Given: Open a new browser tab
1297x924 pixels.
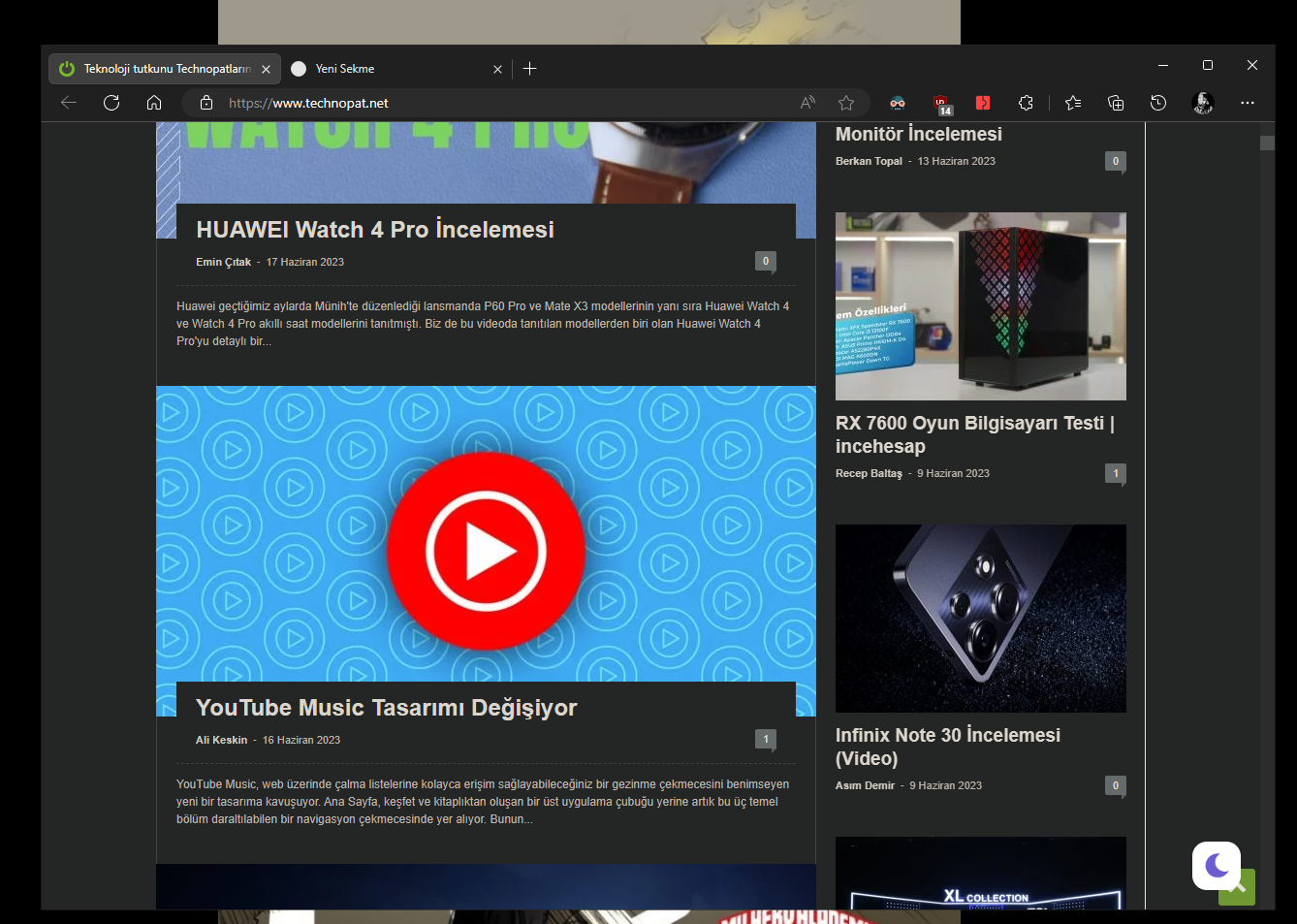Looking at the screenshot, I should (529, 69).
